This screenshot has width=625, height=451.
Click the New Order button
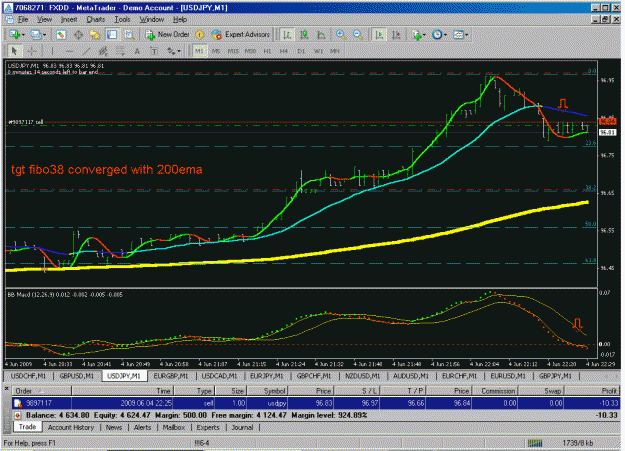pos(168,35)
